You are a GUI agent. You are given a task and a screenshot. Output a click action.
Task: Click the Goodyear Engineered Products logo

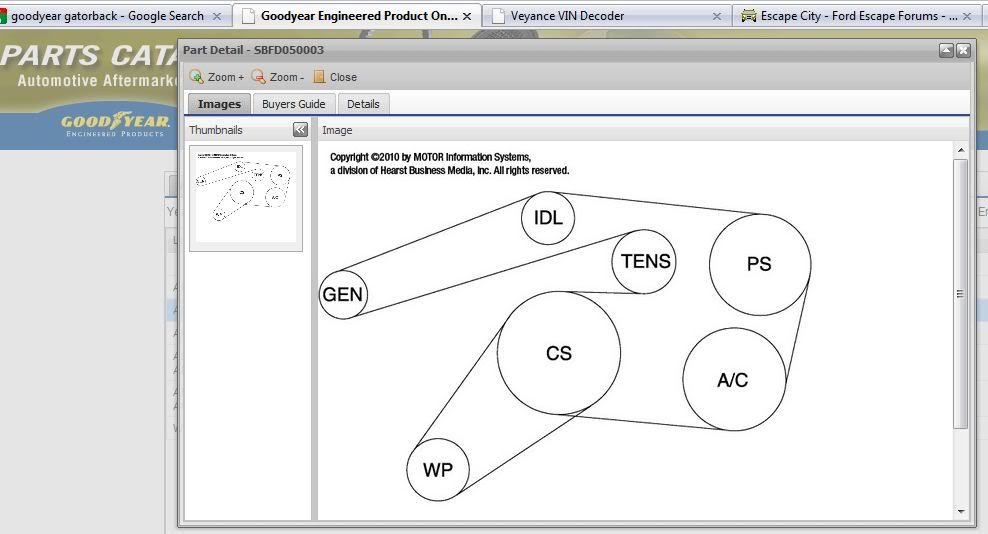pos(115,124)
